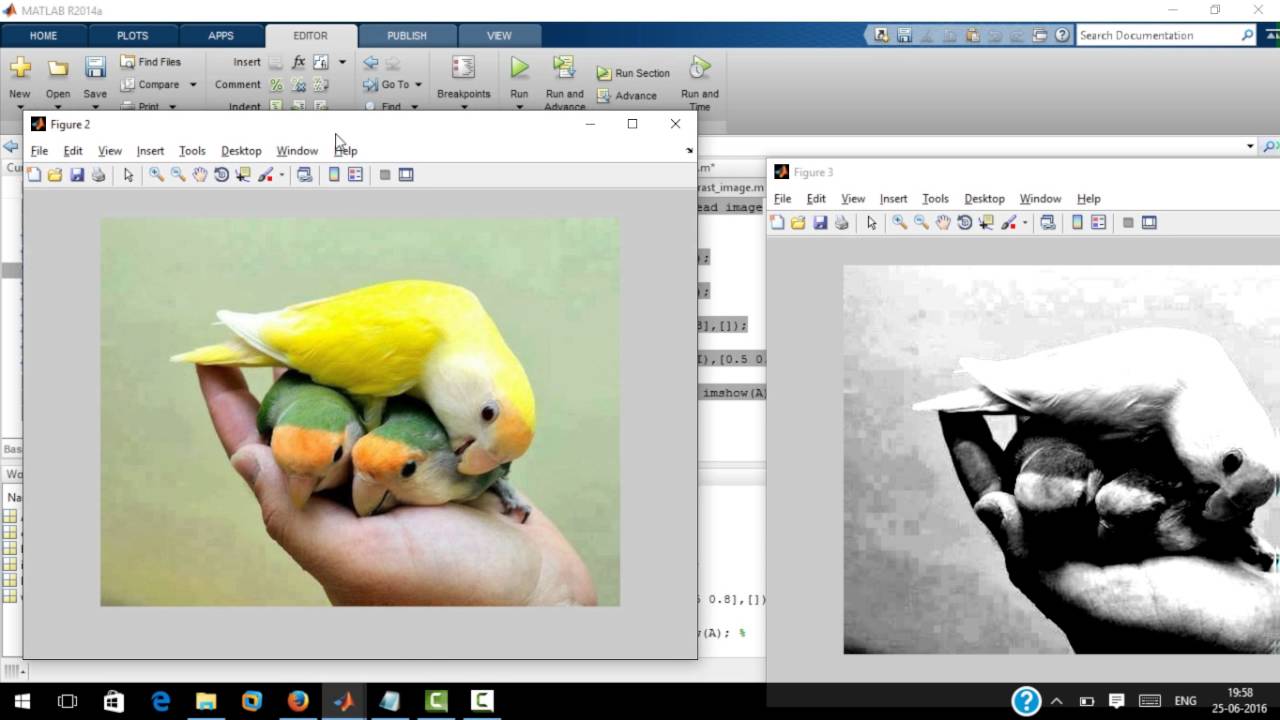
Task: Toggle Insert Colorbar in Figure 2
Action: coord(334,175)
